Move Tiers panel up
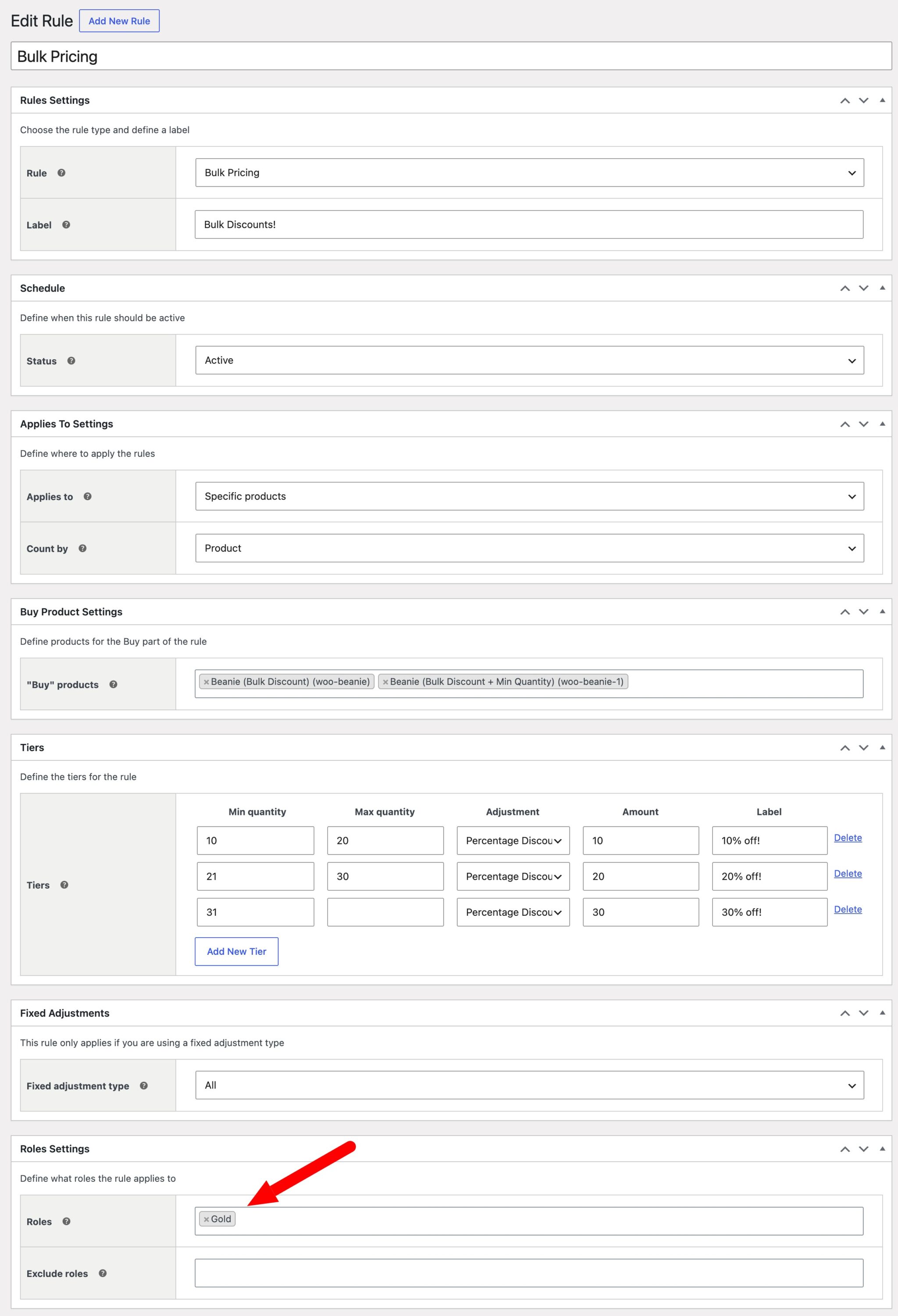The height and width of the screenshot is (1316, 898). pyautogui.click(x=845, y=747)
